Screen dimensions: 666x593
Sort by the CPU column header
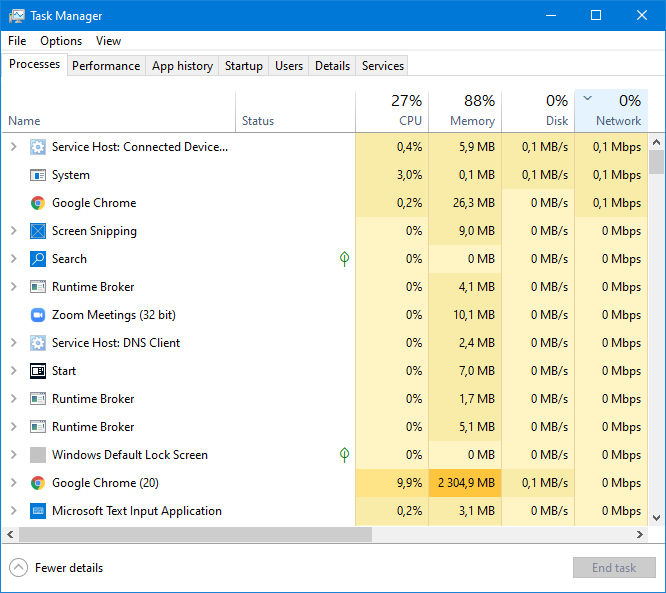tap(392, 111)
